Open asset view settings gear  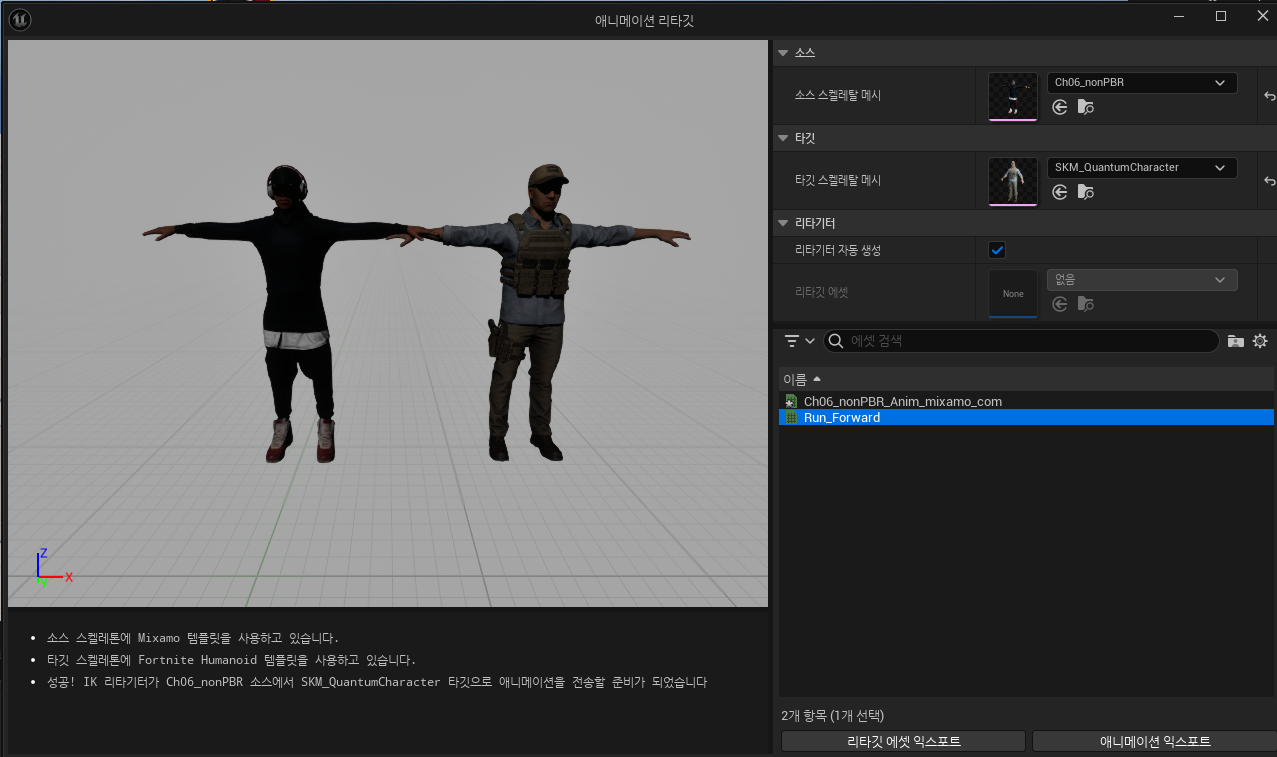(x=1260, y=341)
